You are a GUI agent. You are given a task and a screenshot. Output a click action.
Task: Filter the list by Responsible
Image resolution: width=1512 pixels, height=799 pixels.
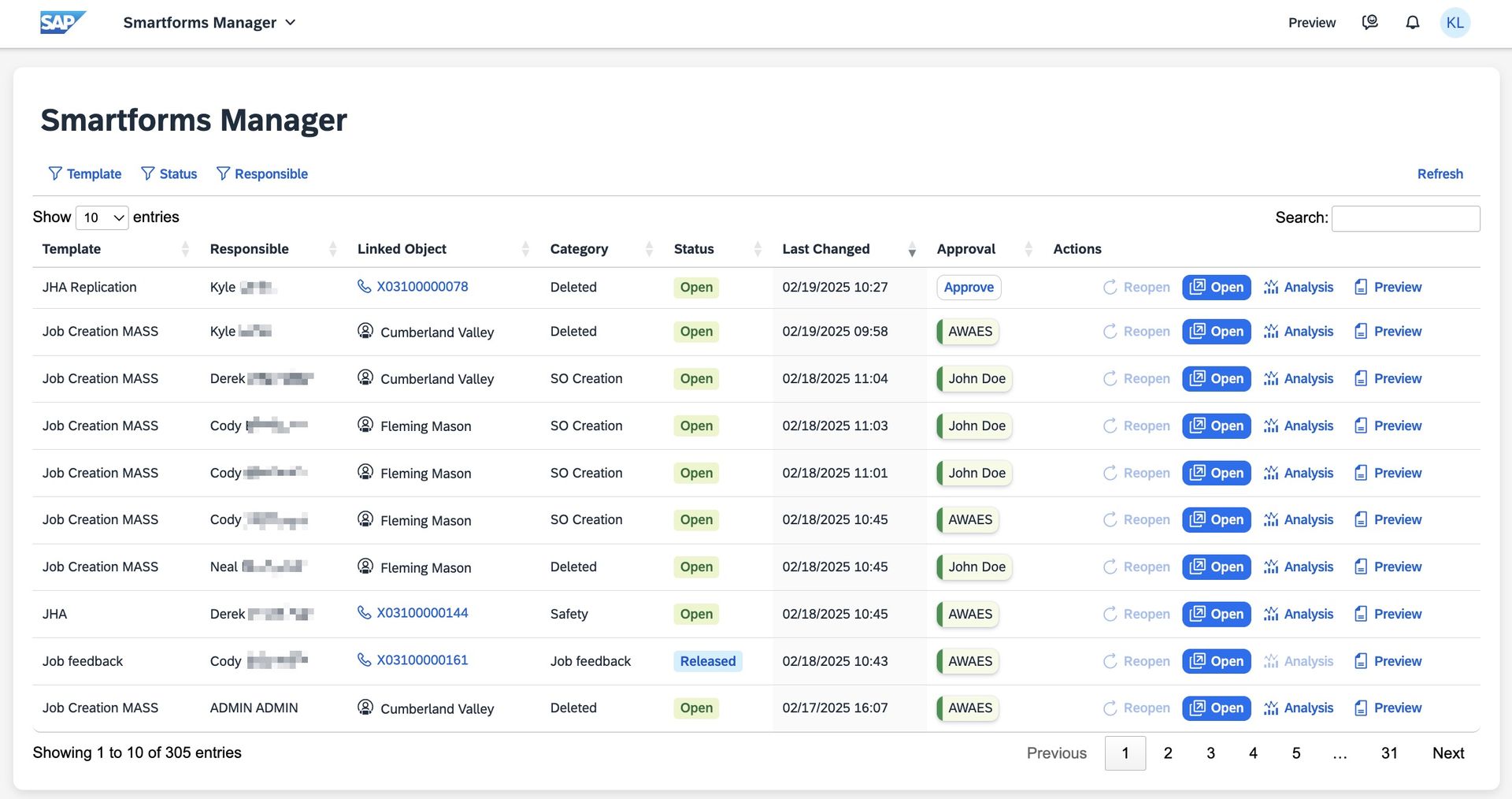tap(261, 174)
